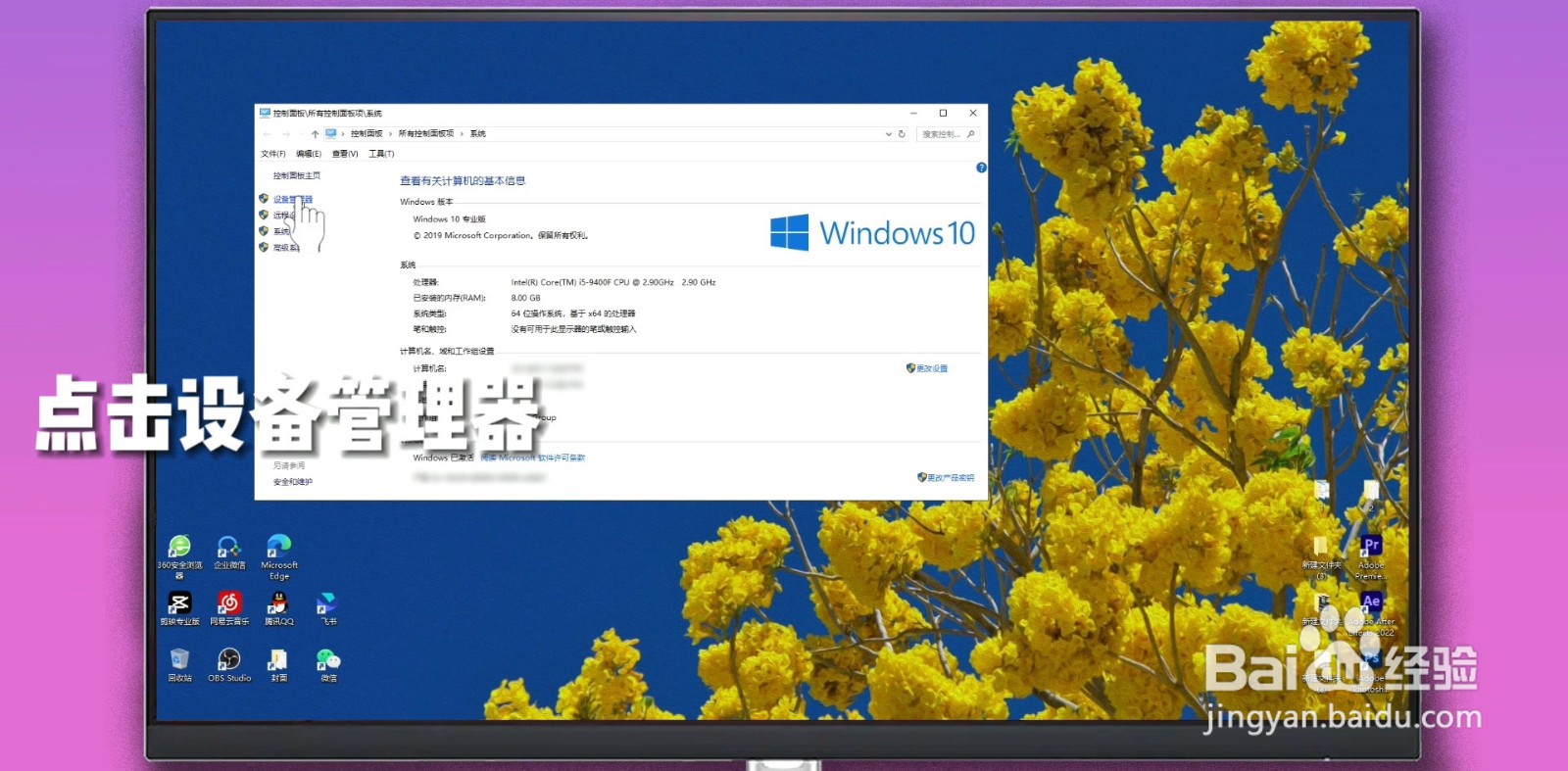1568x771 pixels.
Task: Select the 8.00 GB RAM value
Action: [526, 298]
